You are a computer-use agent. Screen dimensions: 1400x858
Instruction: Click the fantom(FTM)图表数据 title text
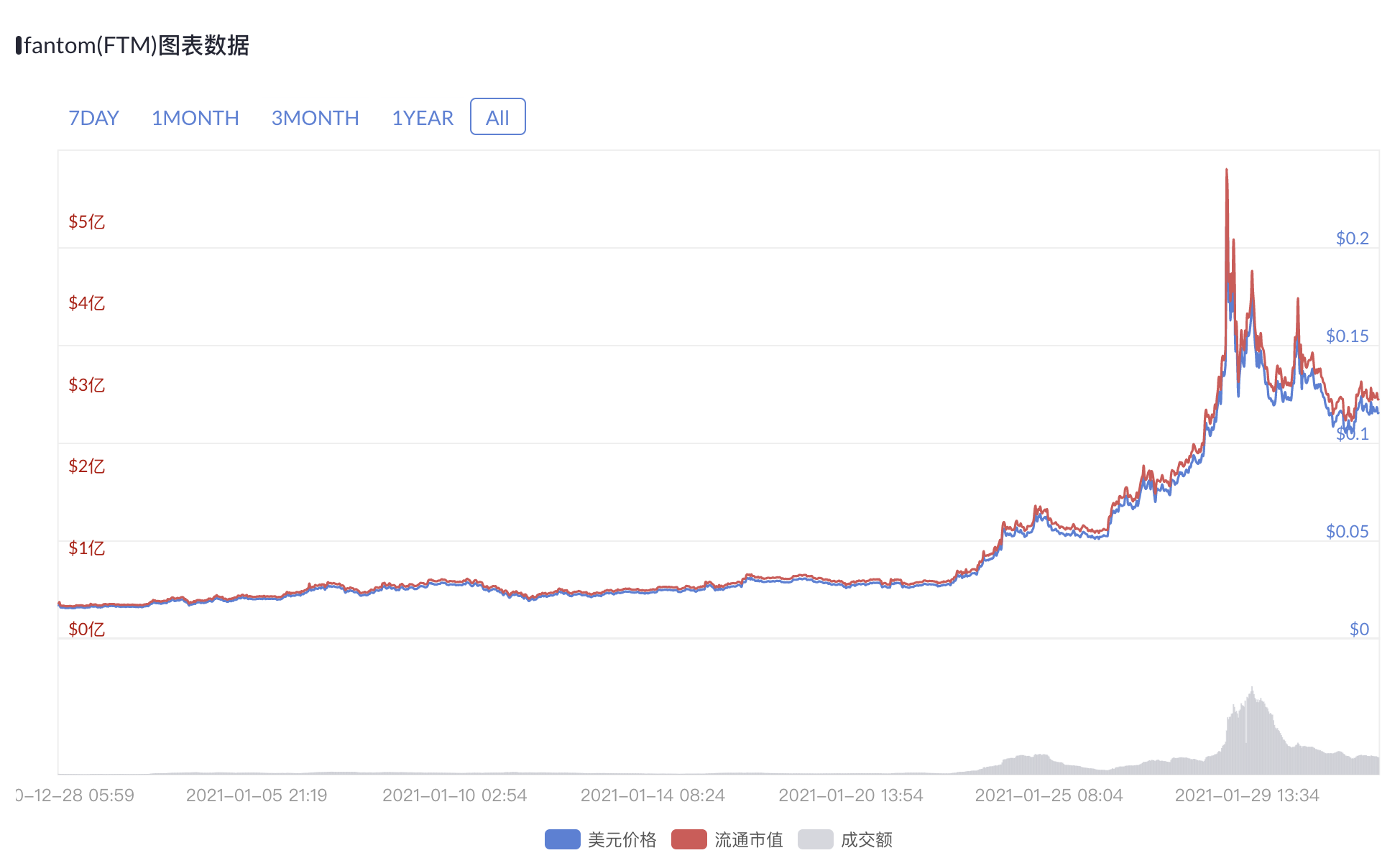point(137,45)
